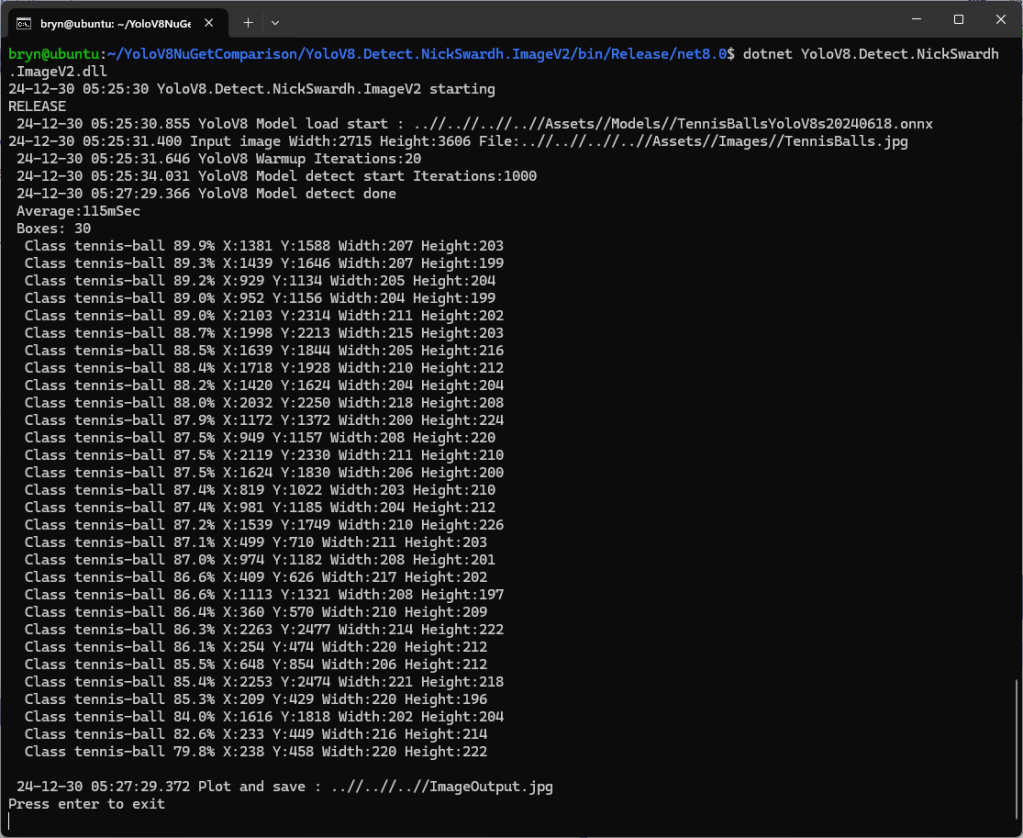Click the terminal icon on the tab
This screenshot has height=838, width=1023.
[x=25, y=22]
